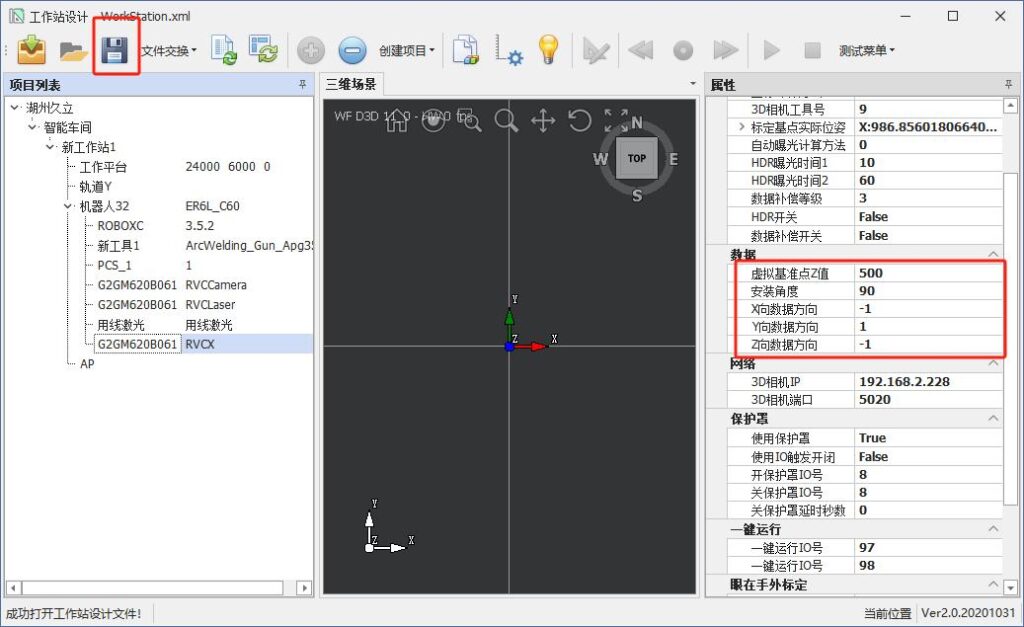The height and width of the screenshot is (627, 1024).
Task: Click the save workstation floppy disk icon
Action: pos(115,49)
